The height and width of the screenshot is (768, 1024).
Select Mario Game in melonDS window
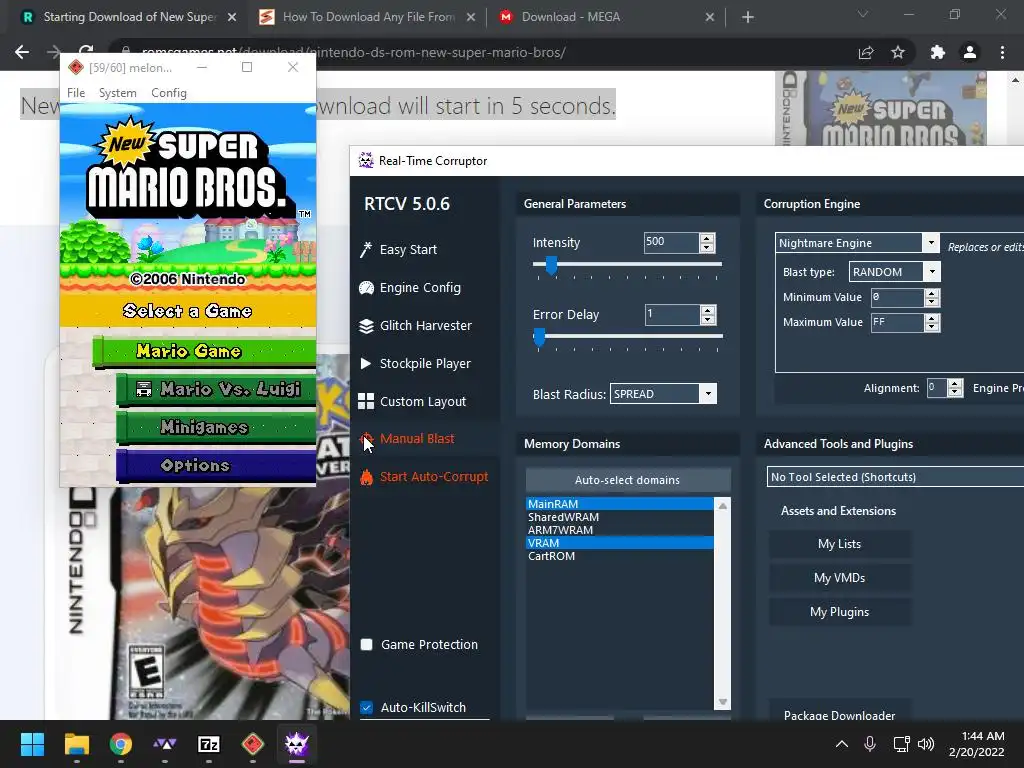[x=204, y=351]
